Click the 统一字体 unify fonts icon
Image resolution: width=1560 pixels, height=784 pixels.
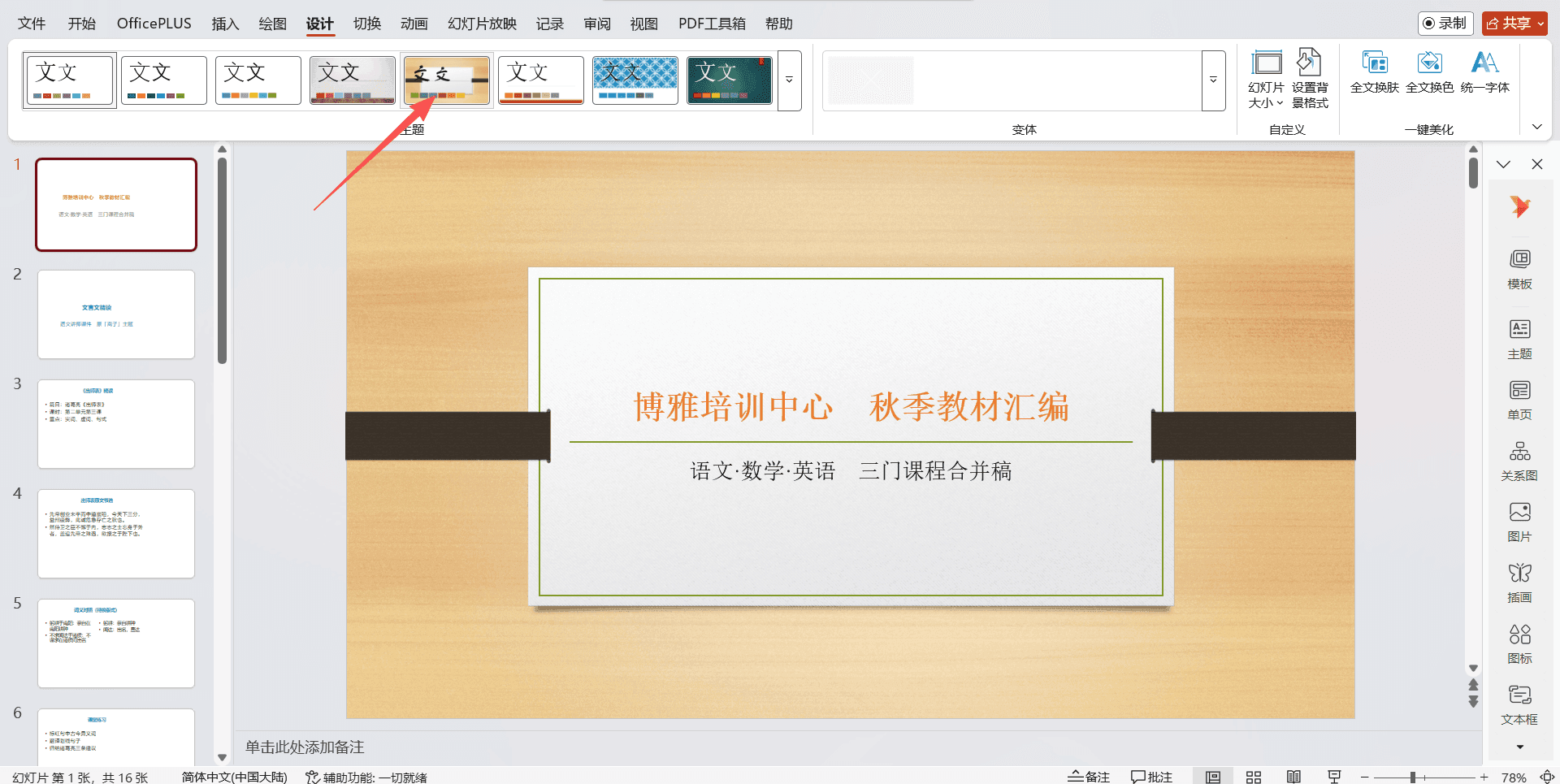pyautogui.click(x=1485, y=72)
